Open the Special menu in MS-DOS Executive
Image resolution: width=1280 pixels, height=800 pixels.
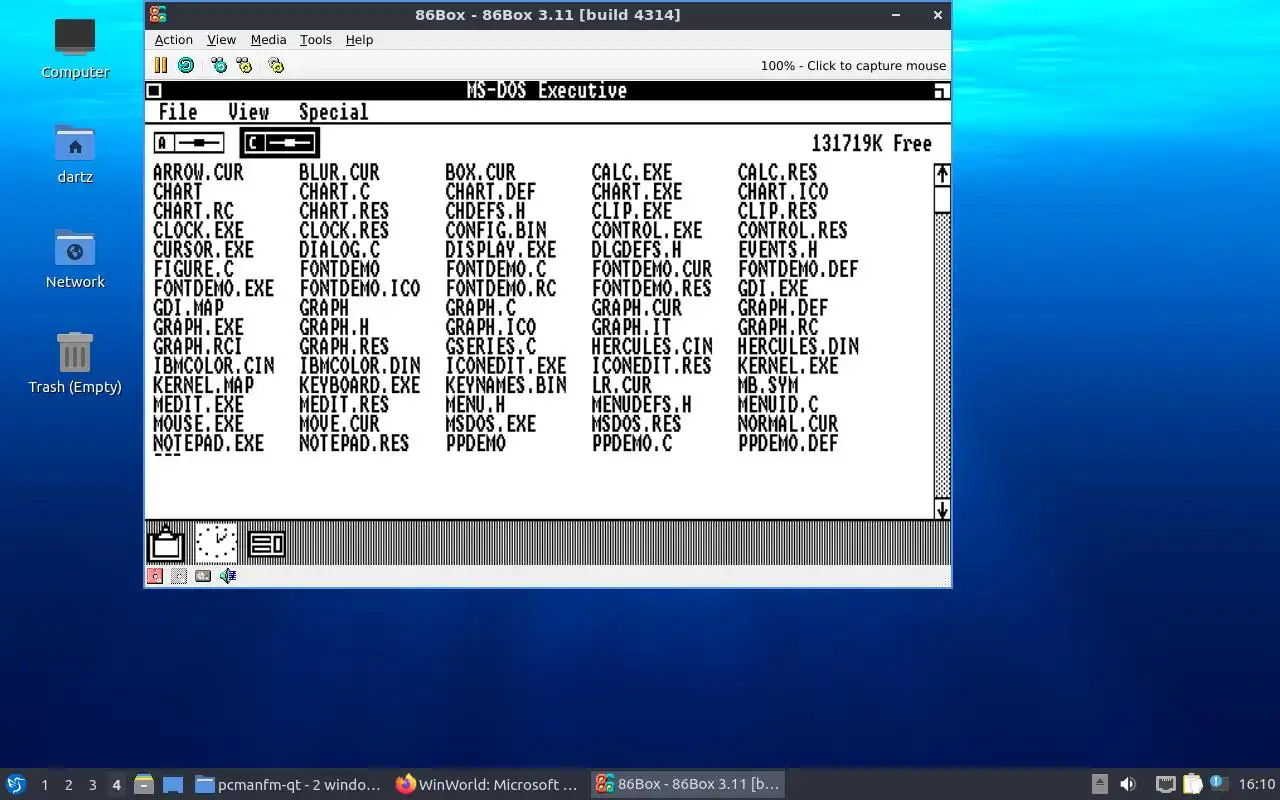point(334,112)
